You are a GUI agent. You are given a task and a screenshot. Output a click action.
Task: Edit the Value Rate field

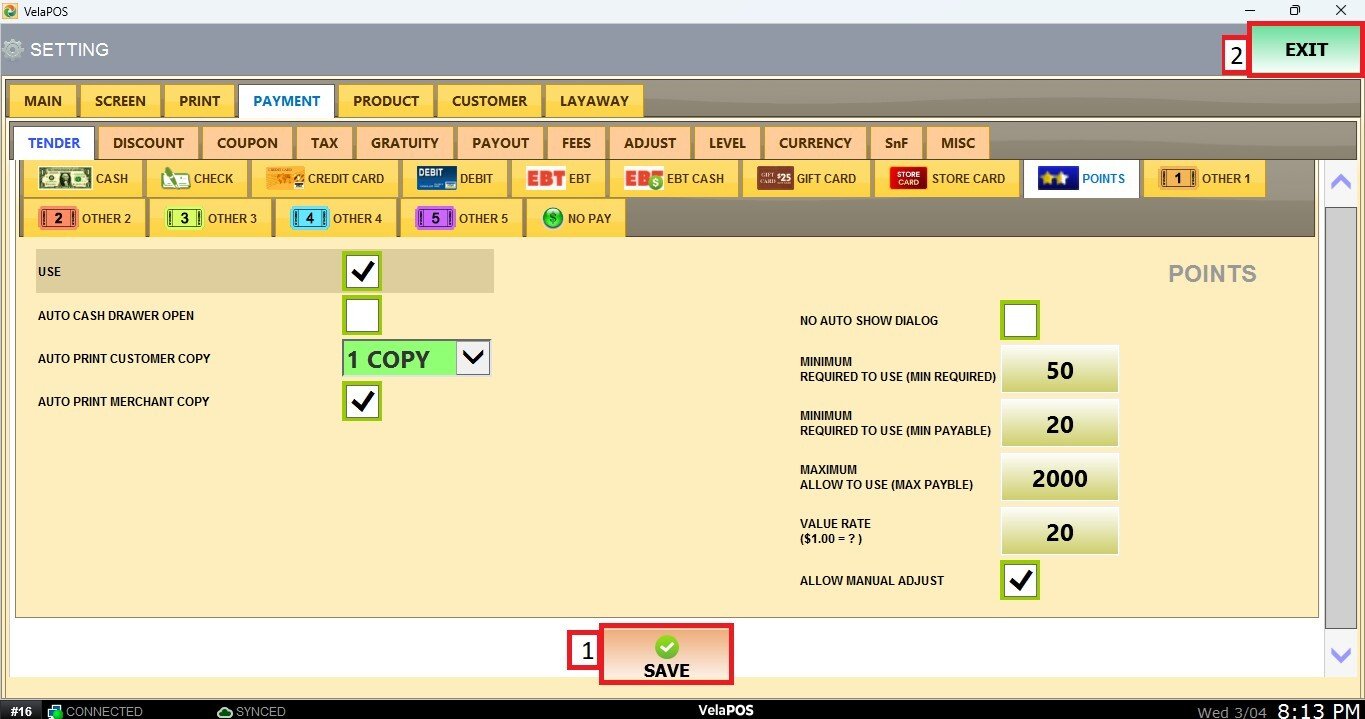[1059, 532]
